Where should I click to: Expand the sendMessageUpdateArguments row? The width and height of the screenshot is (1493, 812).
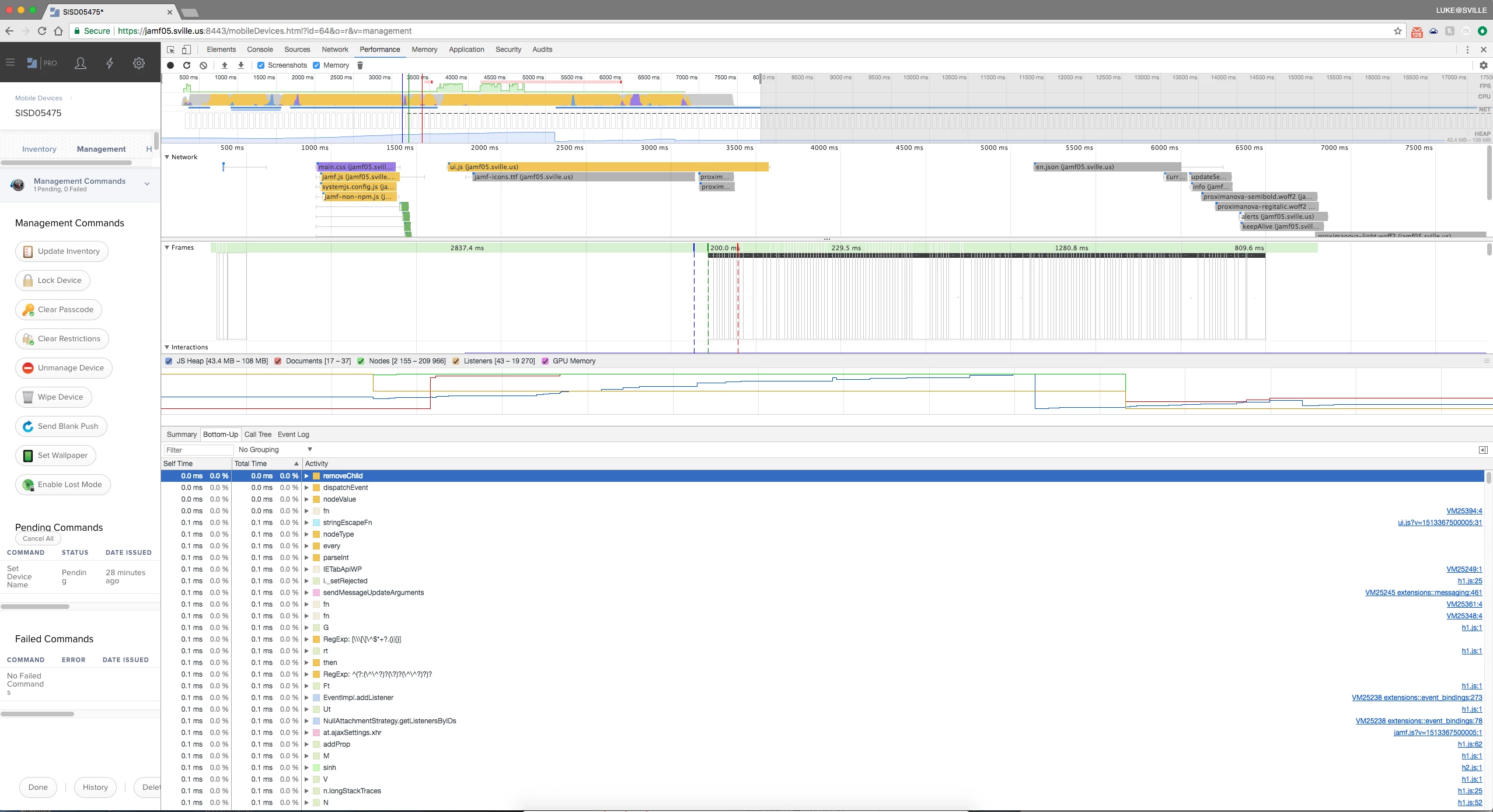pos(306,593)
